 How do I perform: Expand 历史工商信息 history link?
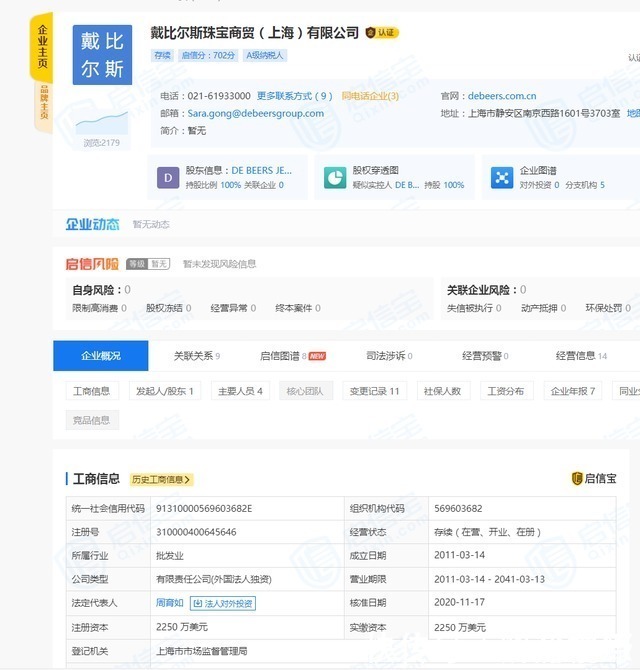[x=161, y=479]
